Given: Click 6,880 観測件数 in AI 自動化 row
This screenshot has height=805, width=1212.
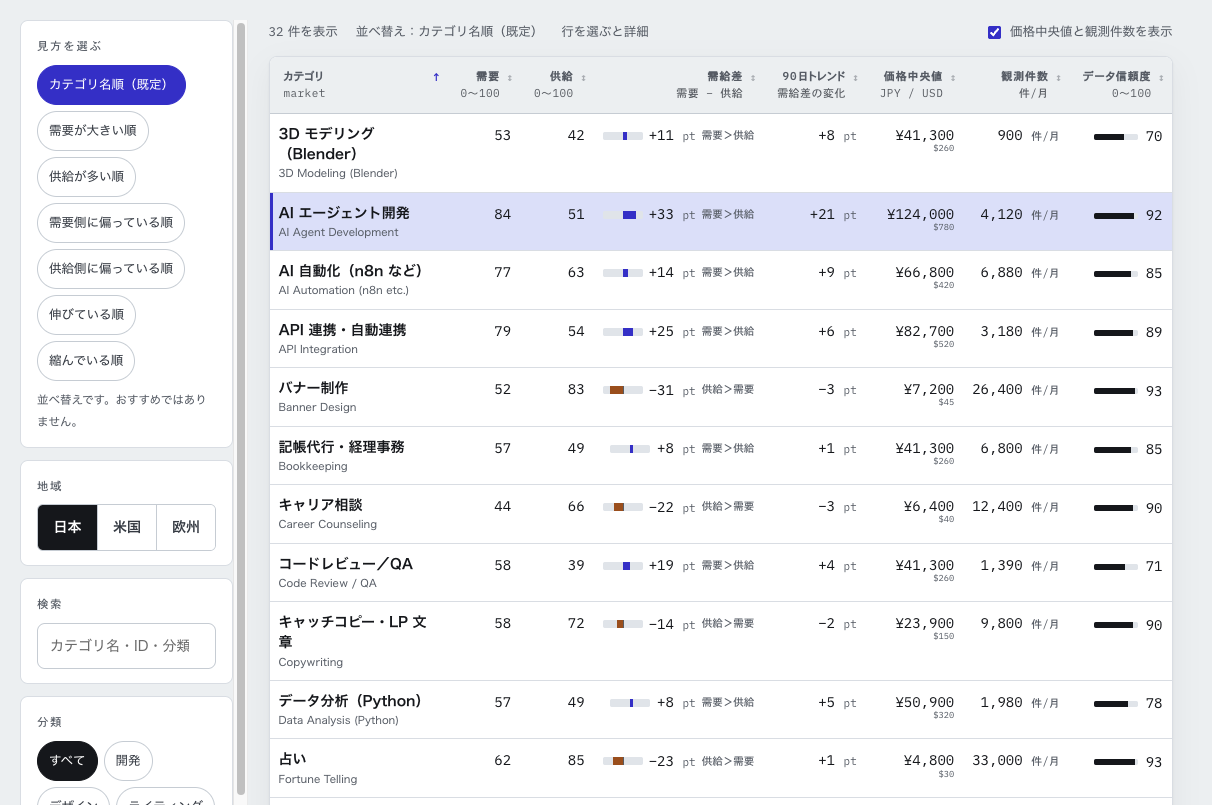Looking at the screenshot, I should coord(1001,272).
